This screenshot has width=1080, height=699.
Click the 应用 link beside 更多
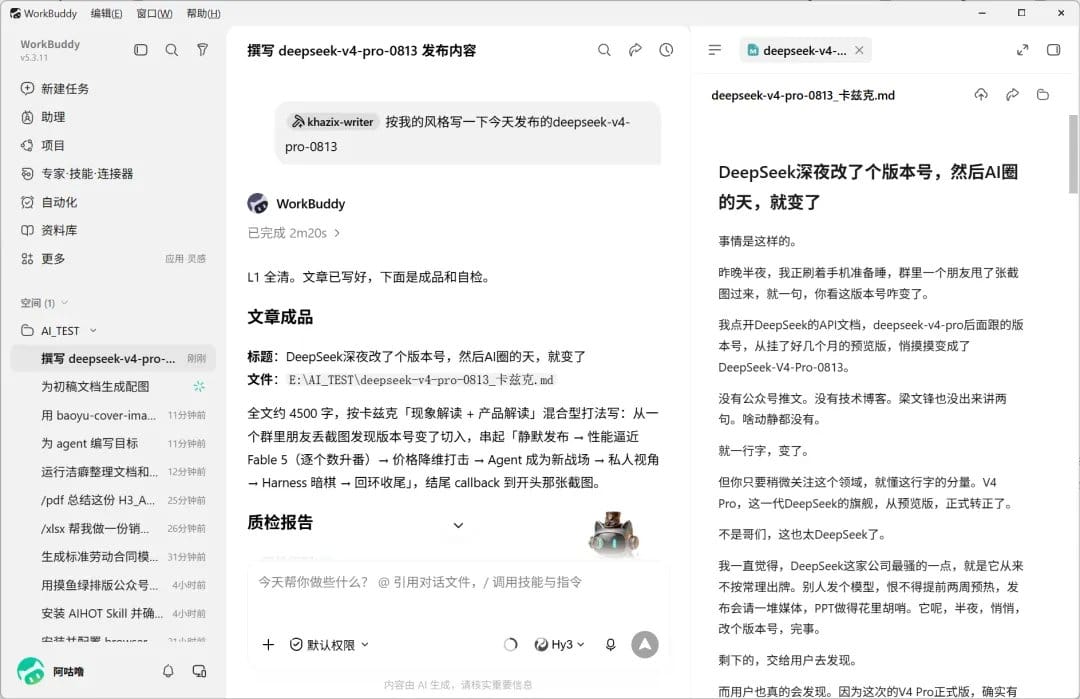click(174, 259)
